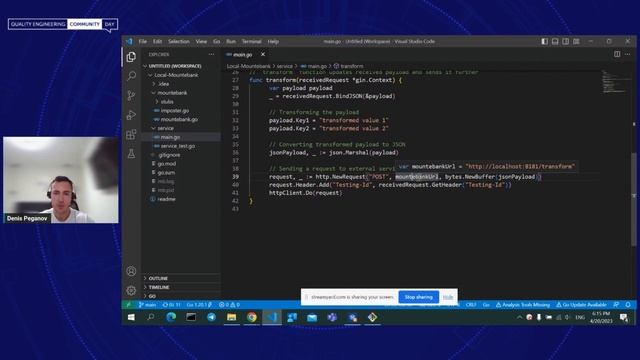Open the Explorer view in activity bar

[131, 57]
